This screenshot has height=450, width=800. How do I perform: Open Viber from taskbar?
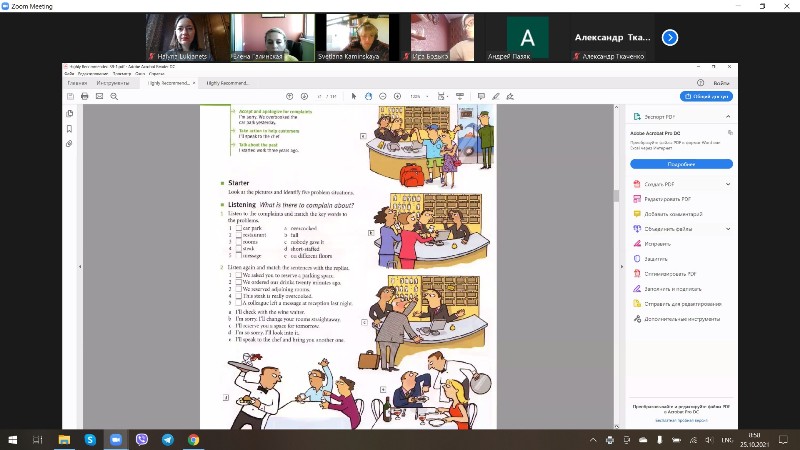pos(142,439)
